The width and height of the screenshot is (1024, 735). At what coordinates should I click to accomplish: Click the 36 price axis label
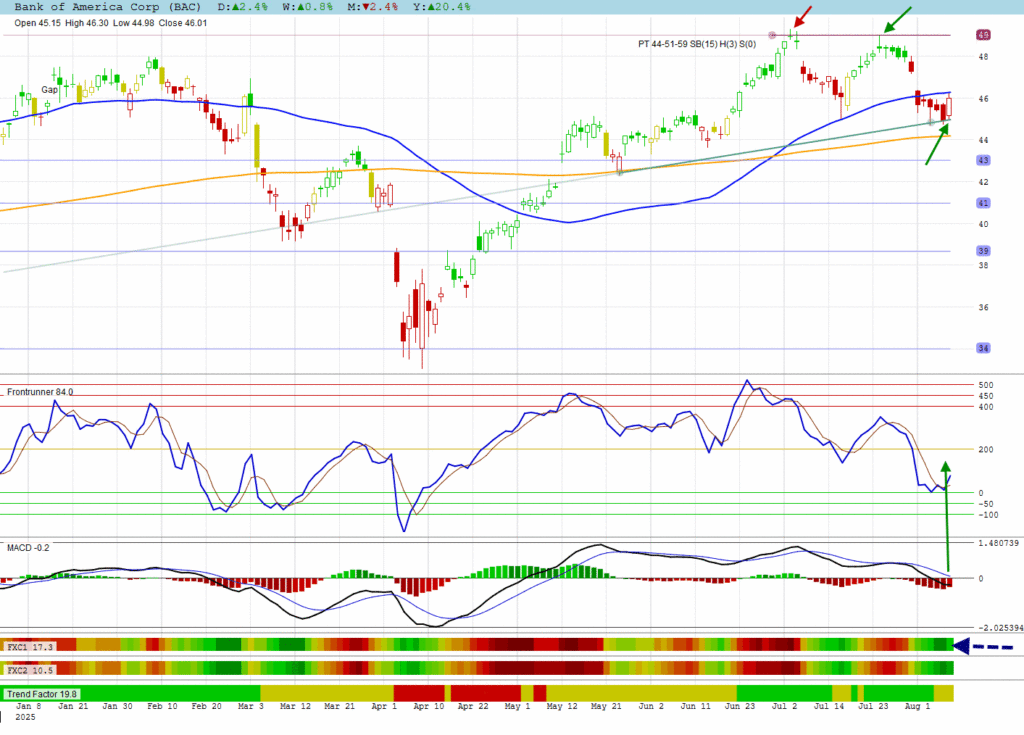click(x=984, y=307)
